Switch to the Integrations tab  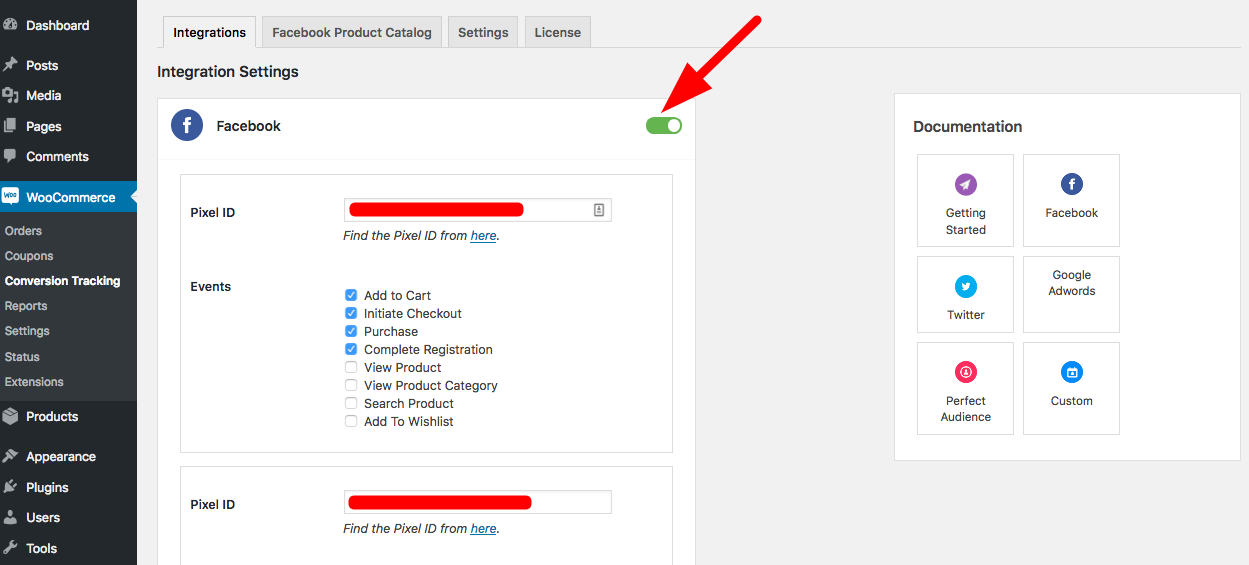[209, 32]
